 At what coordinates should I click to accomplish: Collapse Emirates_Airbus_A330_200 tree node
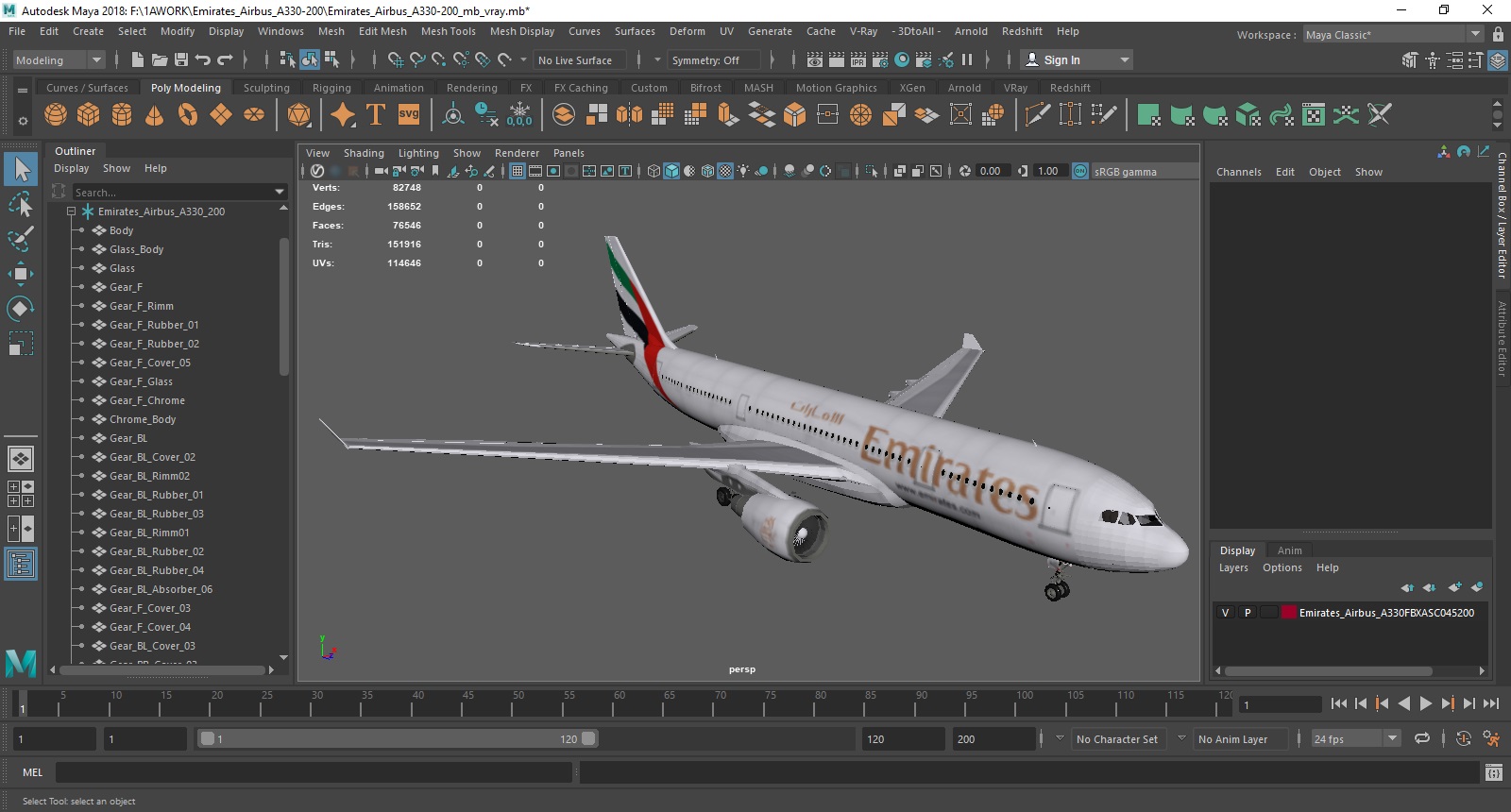pos(71,211)
